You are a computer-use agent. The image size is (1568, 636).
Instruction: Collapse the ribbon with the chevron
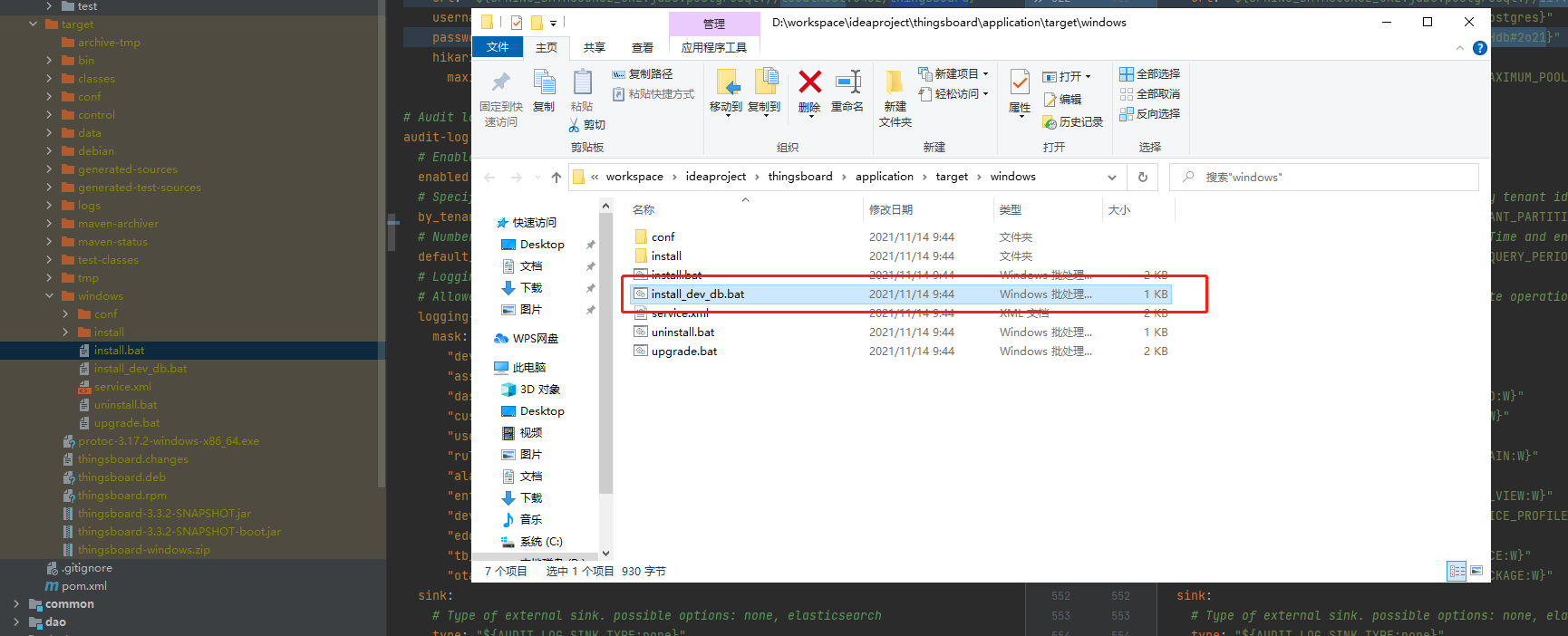[x=1459, y=48]
